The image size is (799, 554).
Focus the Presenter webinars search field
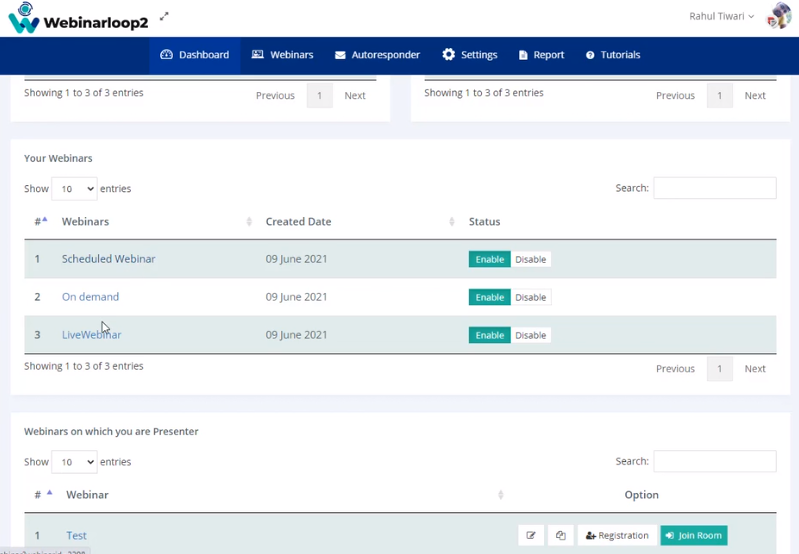[715, 461]
